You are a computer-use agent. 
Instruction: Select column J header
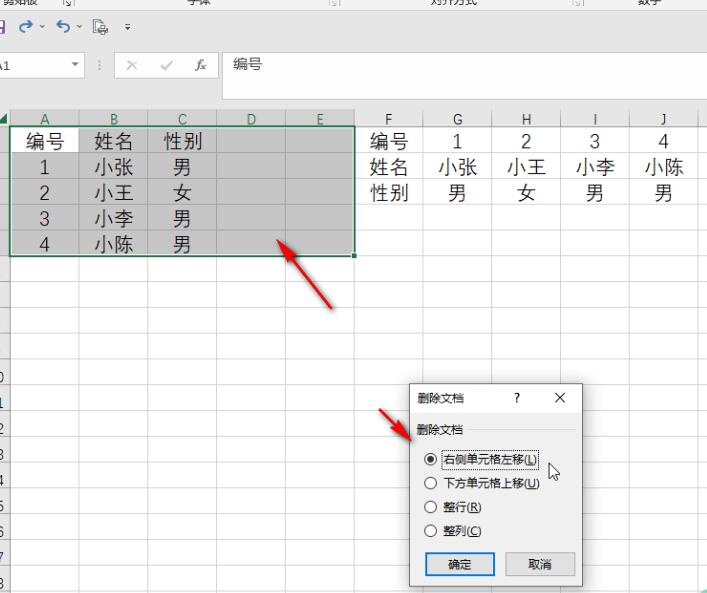click(664, 119)
